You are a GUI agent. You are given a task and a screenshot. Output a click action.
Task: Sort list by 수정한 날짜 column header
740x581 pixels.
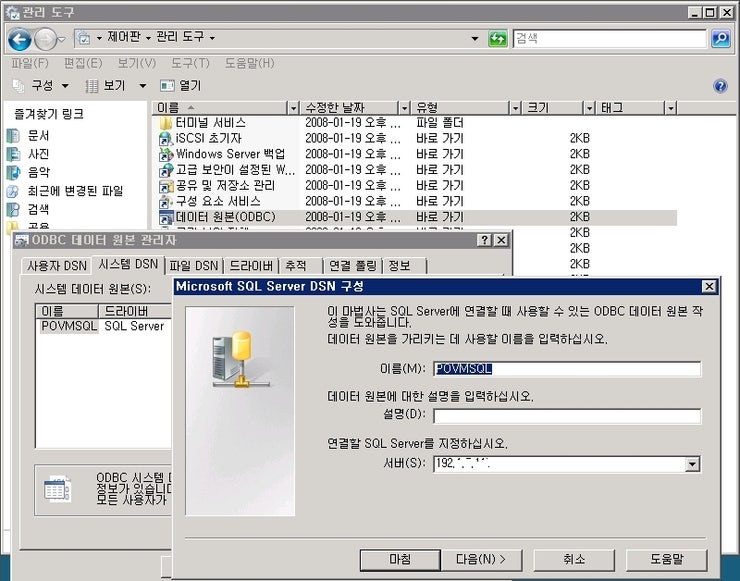[349, 109]
